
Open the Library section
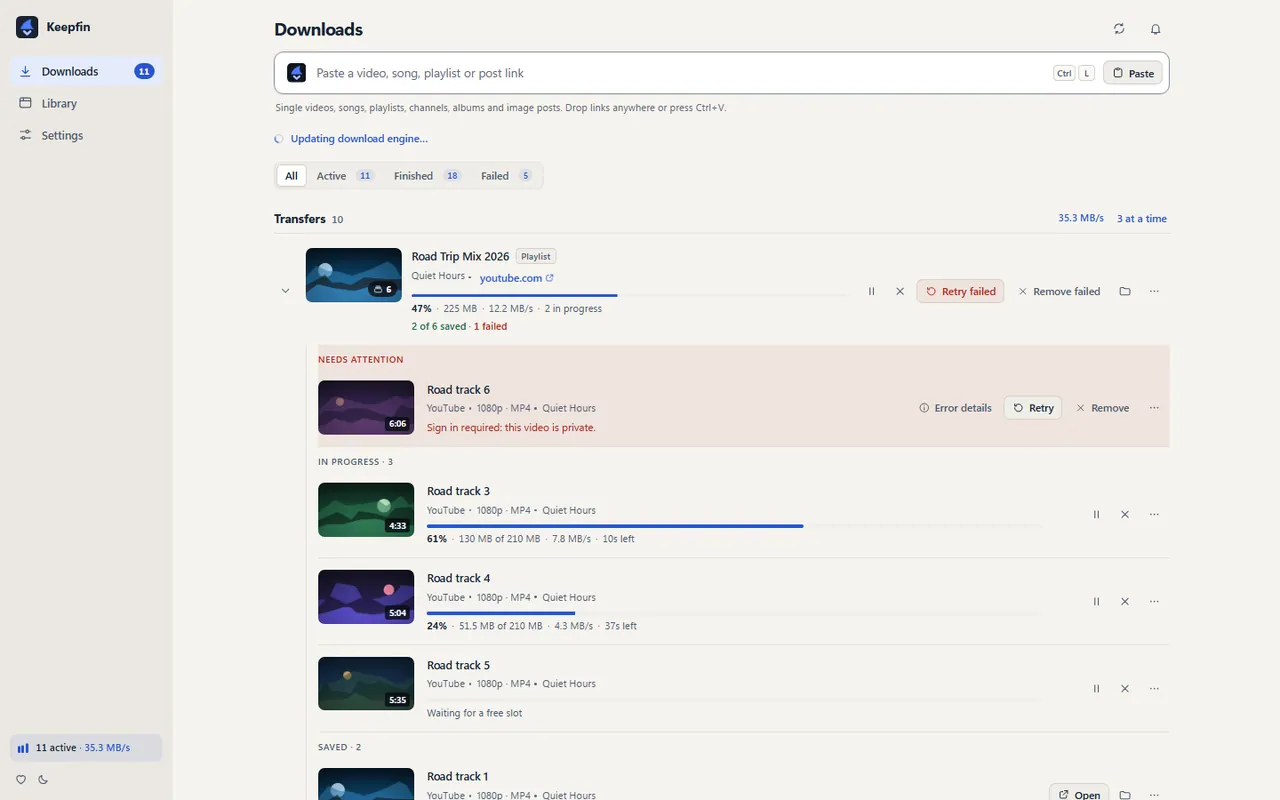pyautogui.click(x=86, y=103)
